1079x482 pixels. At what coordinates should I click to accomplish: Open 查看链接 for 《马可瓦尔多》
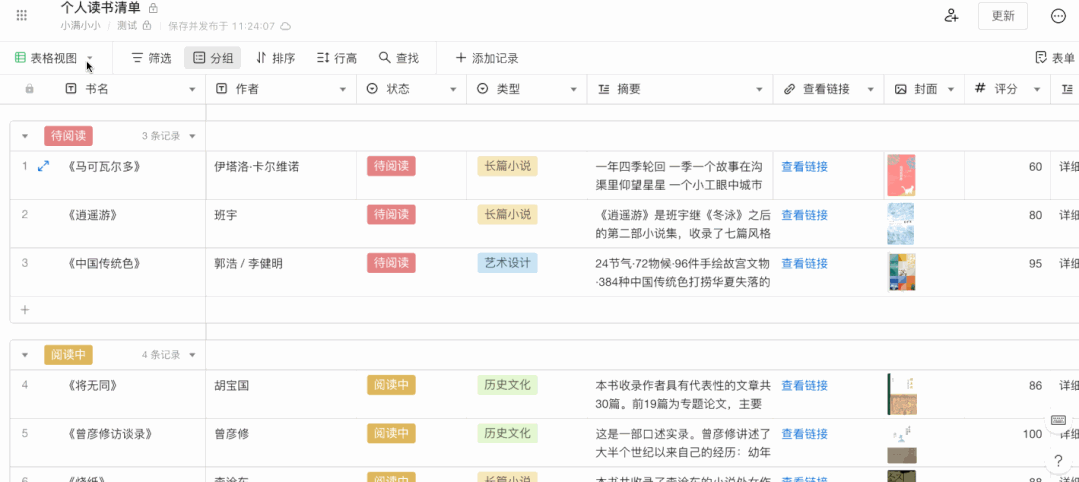point(804,166)
